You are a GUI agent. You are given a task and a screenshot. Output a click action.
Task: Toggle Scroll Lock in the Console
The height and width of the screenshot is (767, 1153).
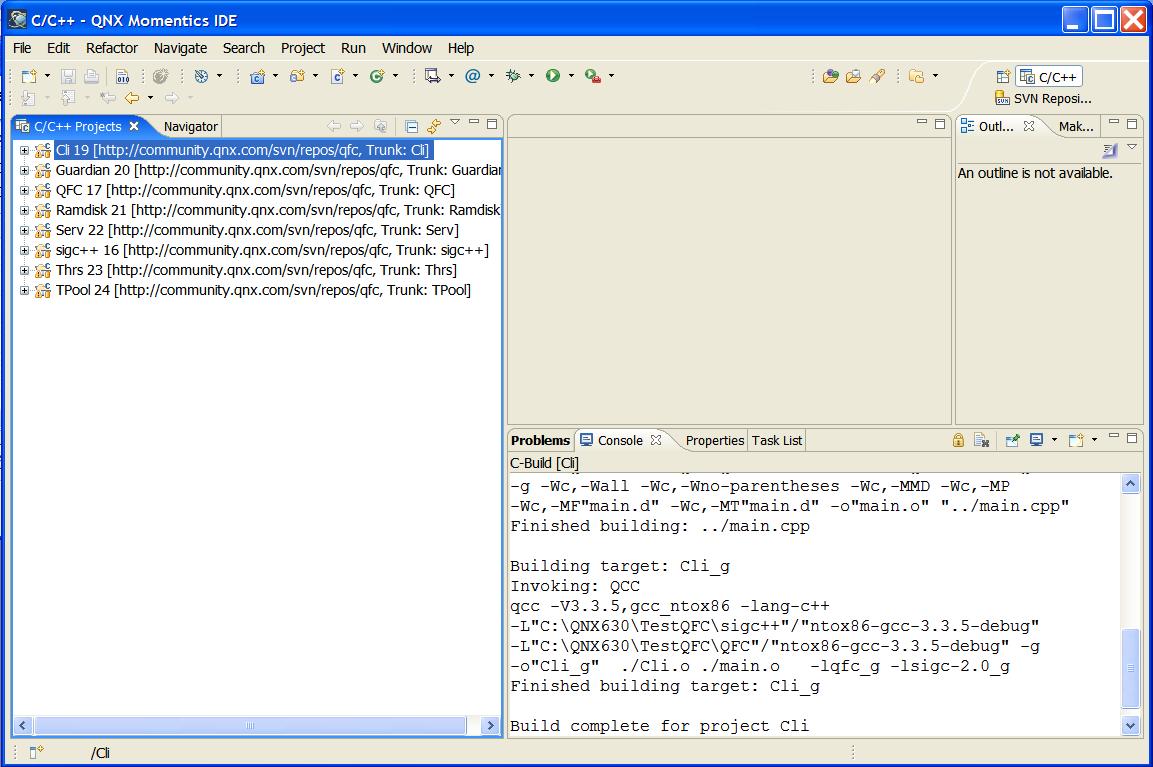tap(958, 440)
